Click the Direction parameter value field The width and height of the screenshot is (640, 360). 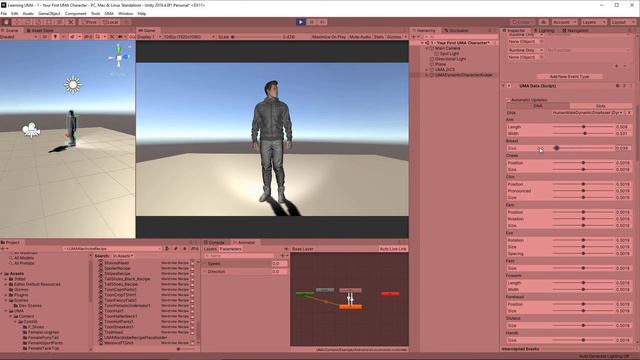[279, 271]
